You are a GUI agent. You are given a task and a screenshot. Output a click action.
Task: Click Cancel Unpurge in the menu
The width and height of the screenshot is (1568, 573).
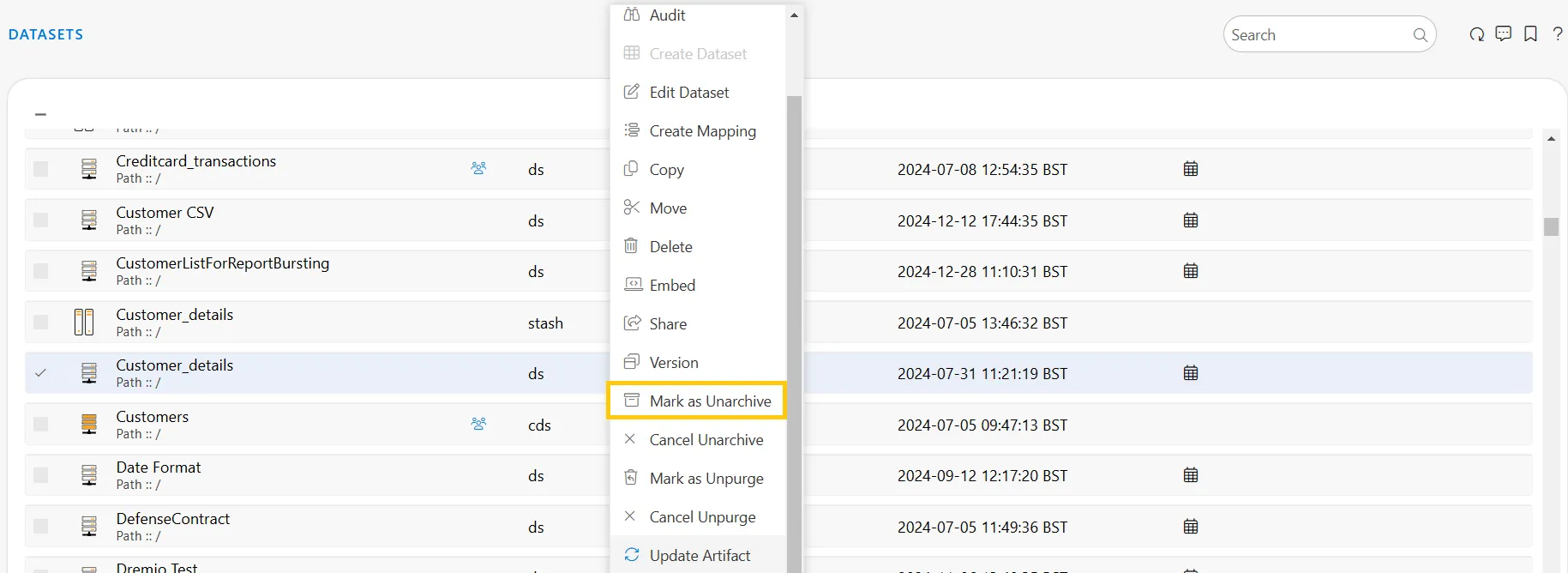tap(698, 516)
